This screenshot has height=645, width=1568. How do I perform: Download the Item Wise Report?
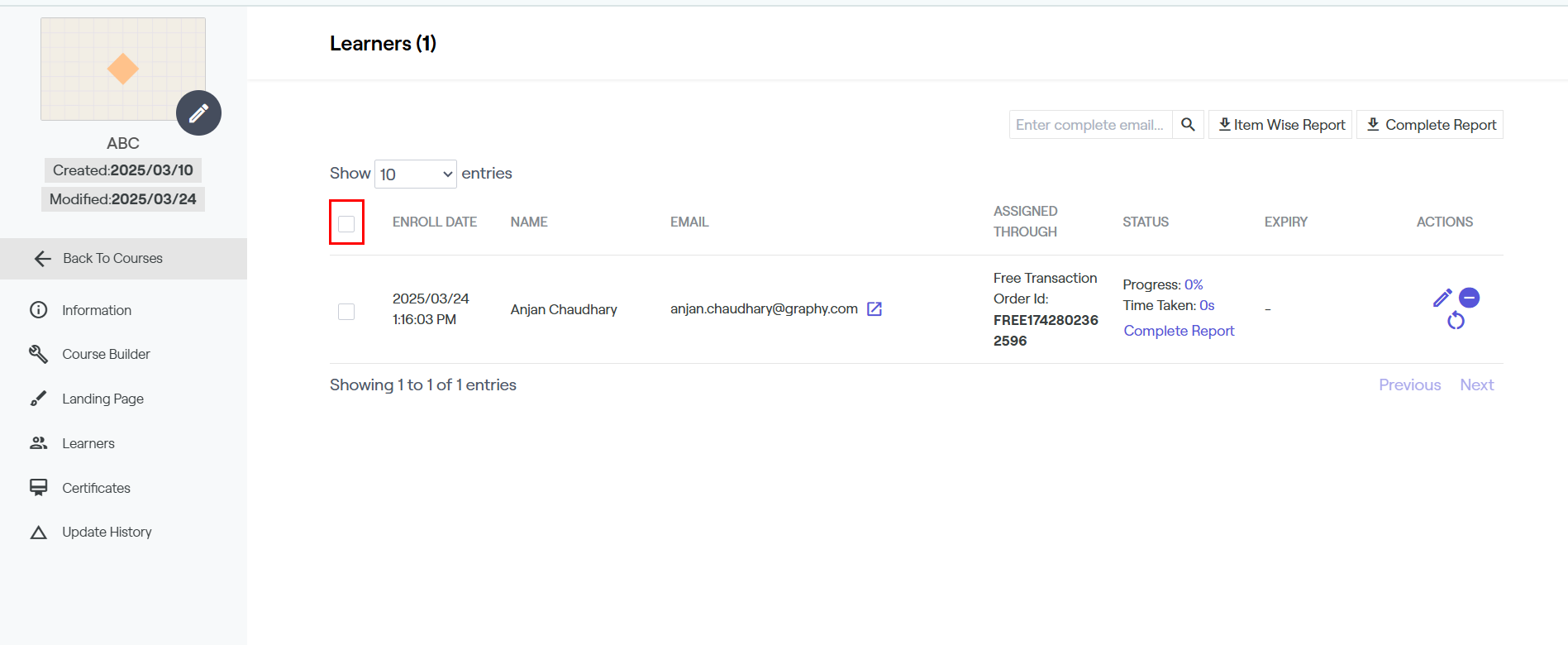(x=1280, y=125)
